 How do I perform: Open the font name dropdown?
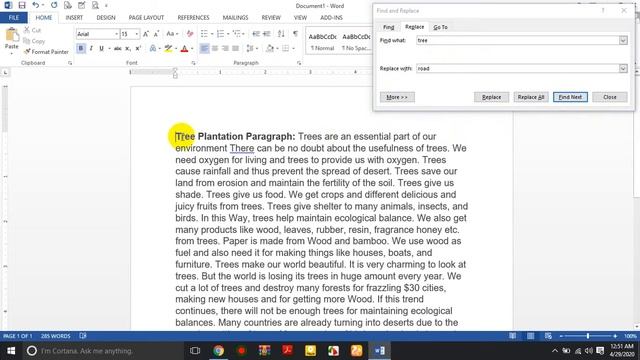click(116, 34)
